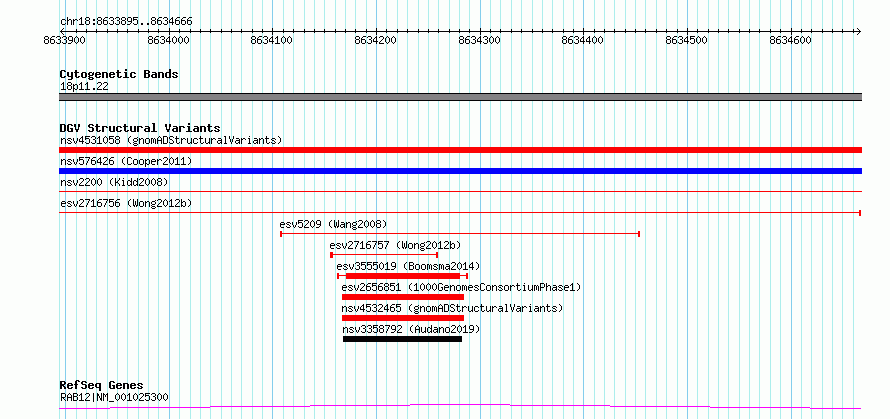Screen dimensions: 890x419
Task: Select ruler position 8633900
Action: pyautogui.click(x=64, y=40)
